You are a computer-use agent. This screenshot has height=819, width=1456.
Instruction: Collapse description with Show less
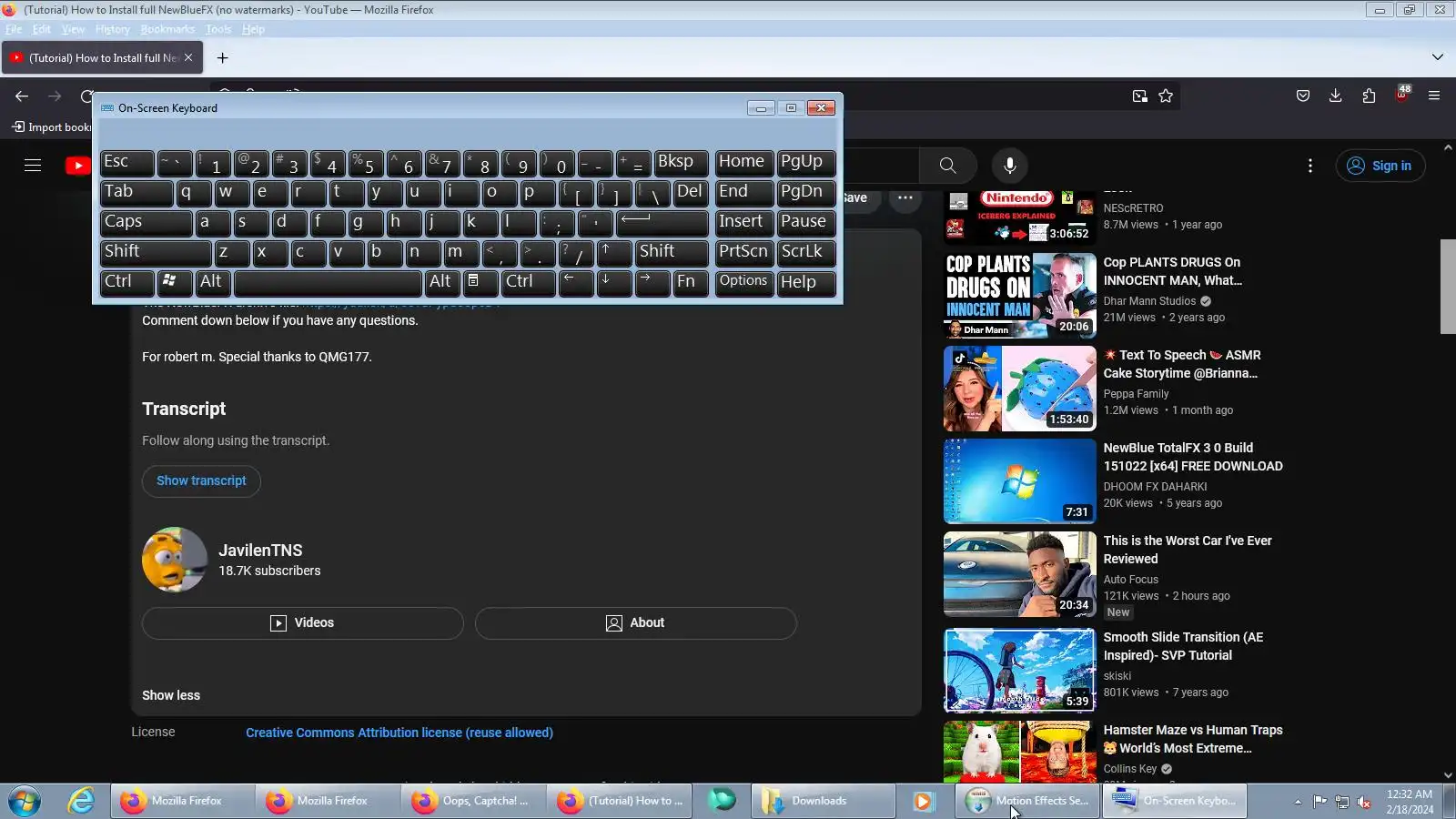pyautogui.click(x=171, y=696)
